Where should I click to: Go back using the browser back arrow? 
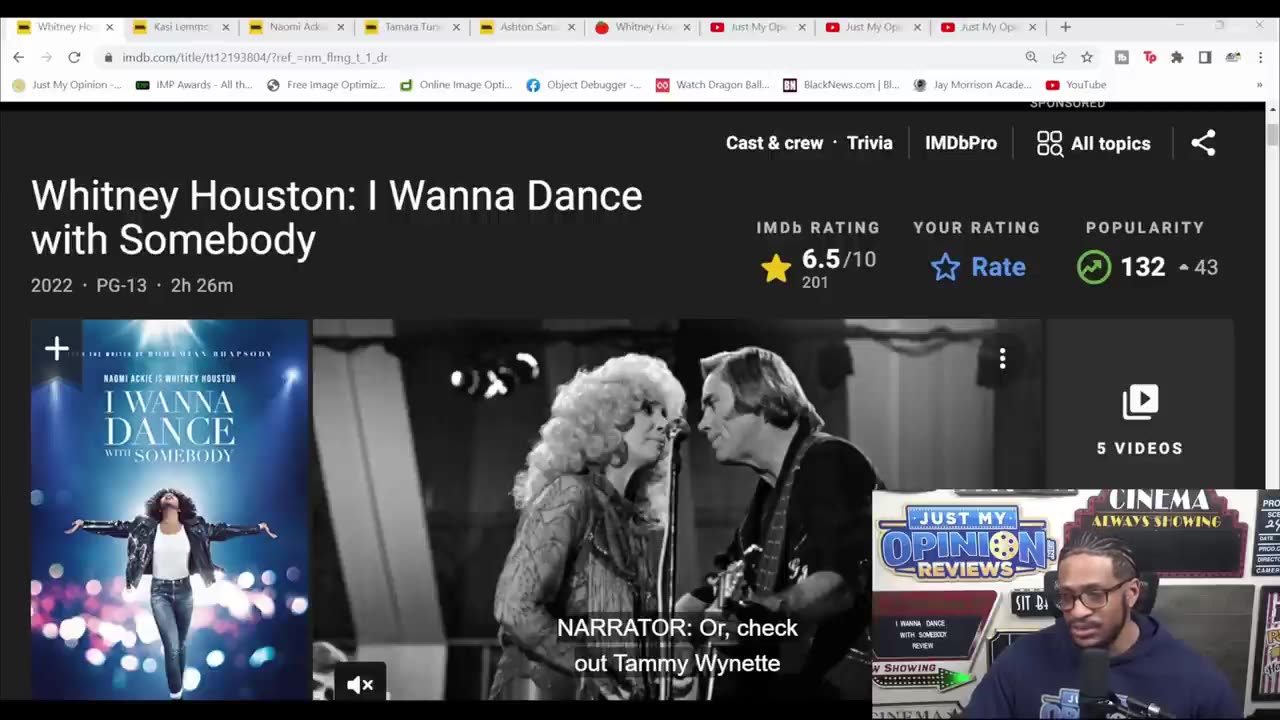18,57
